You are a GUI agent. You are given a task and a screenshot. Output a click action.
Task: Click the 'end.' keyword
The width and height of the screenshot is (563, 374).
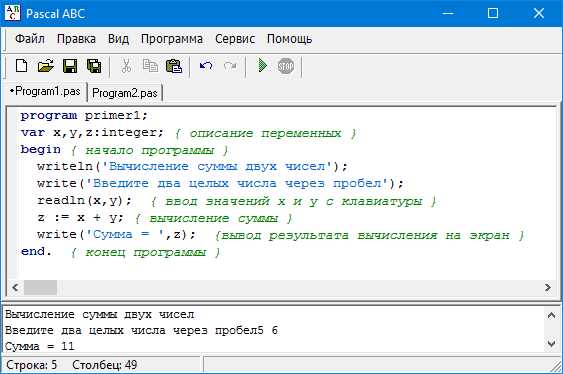pos(36,252)
